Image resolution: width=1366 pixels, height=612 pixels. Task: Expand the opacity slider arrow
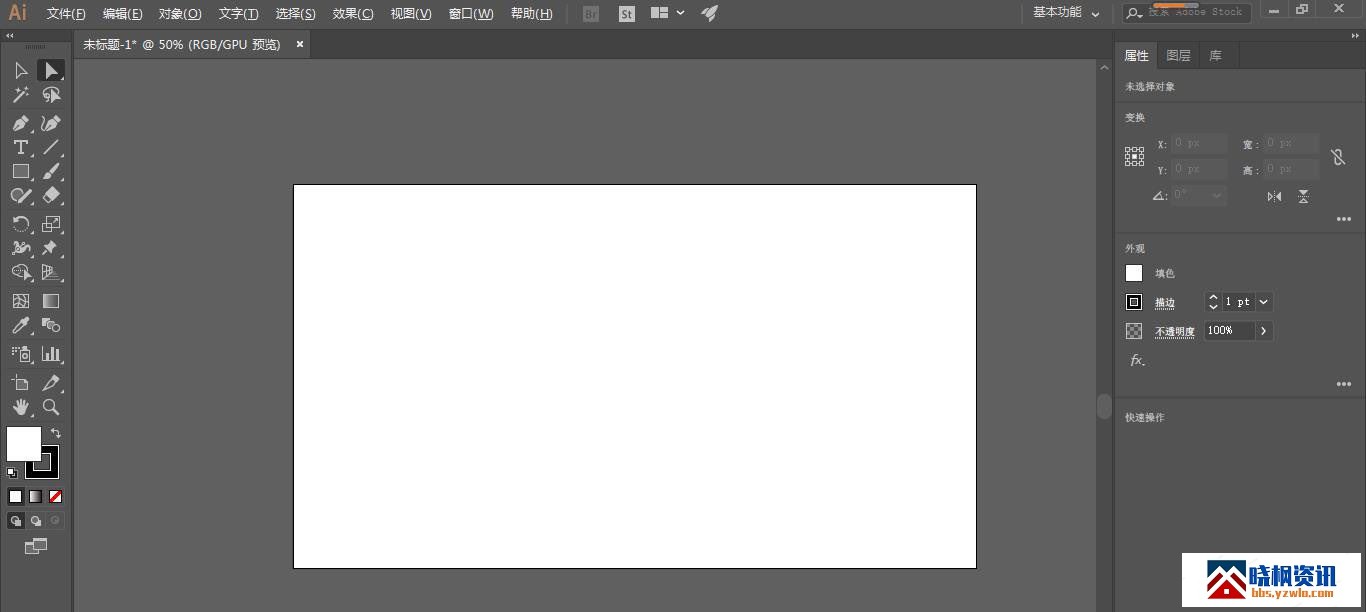coord(1264,331)
